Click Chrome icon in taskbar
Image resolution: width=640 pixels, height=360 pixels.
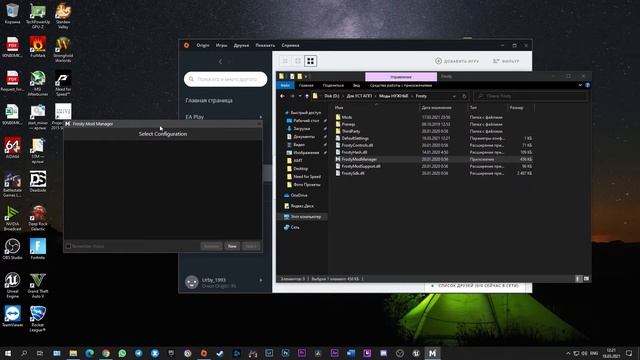(x=106, y=353)
